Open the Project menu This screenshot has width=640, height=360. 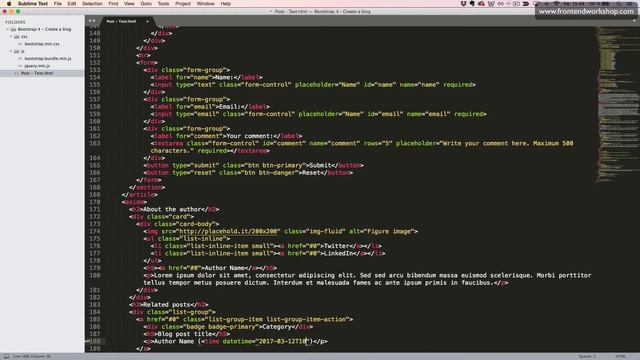tap(183, 4)
